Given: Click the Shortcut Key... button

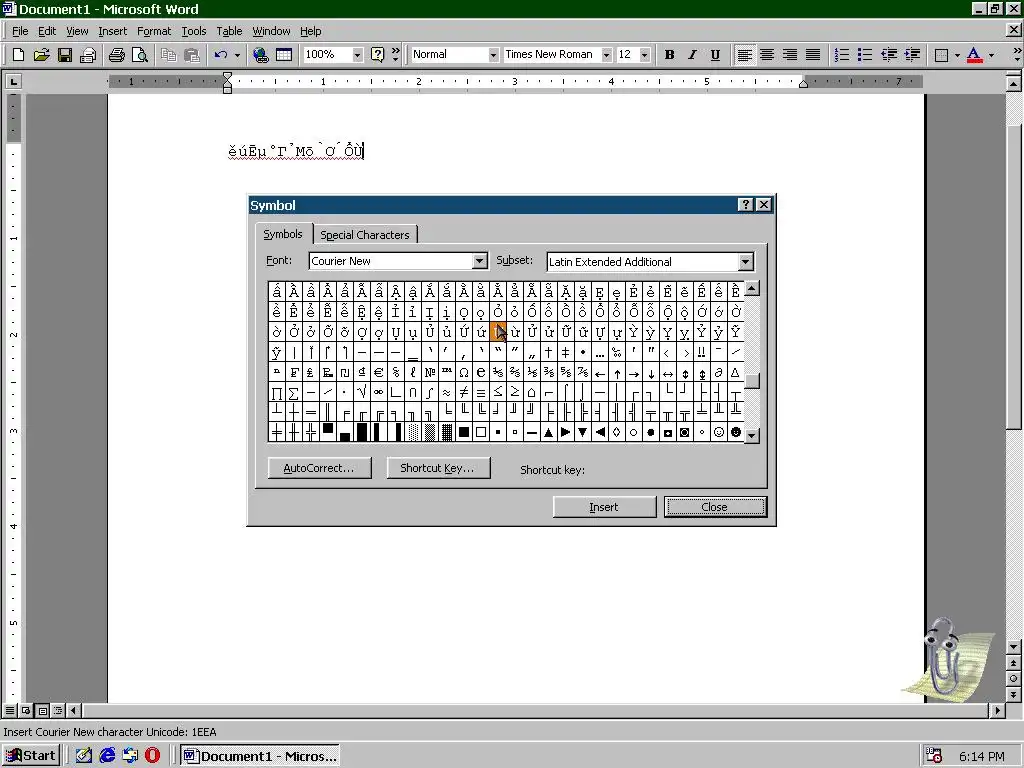Looking at the screenshot, I should click(x=438, y=468).
